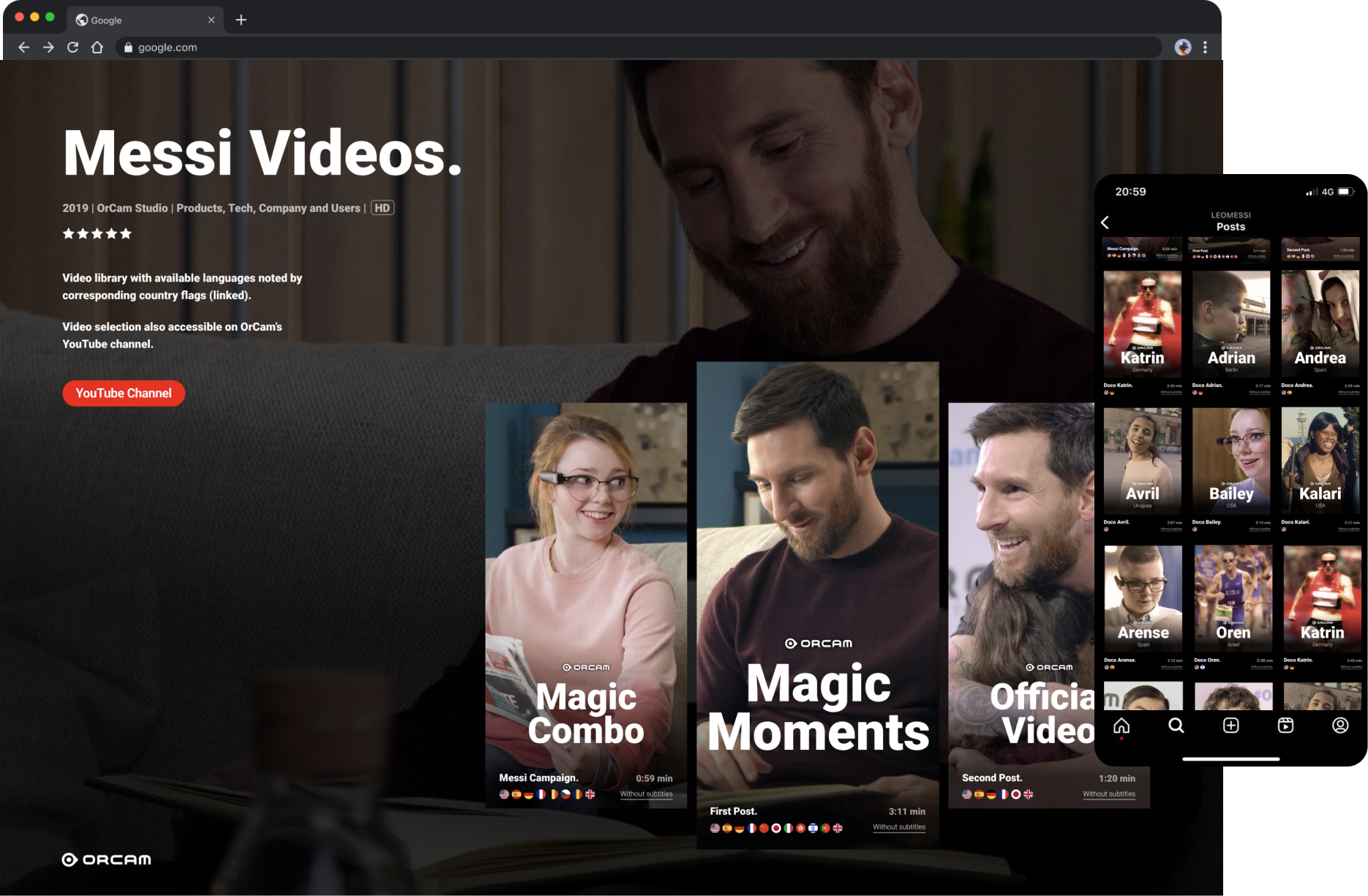The width and height of the screenshot is (1368, 896).
Task: Select the Italy flag under First Post
Action: (x=788, y=828)
